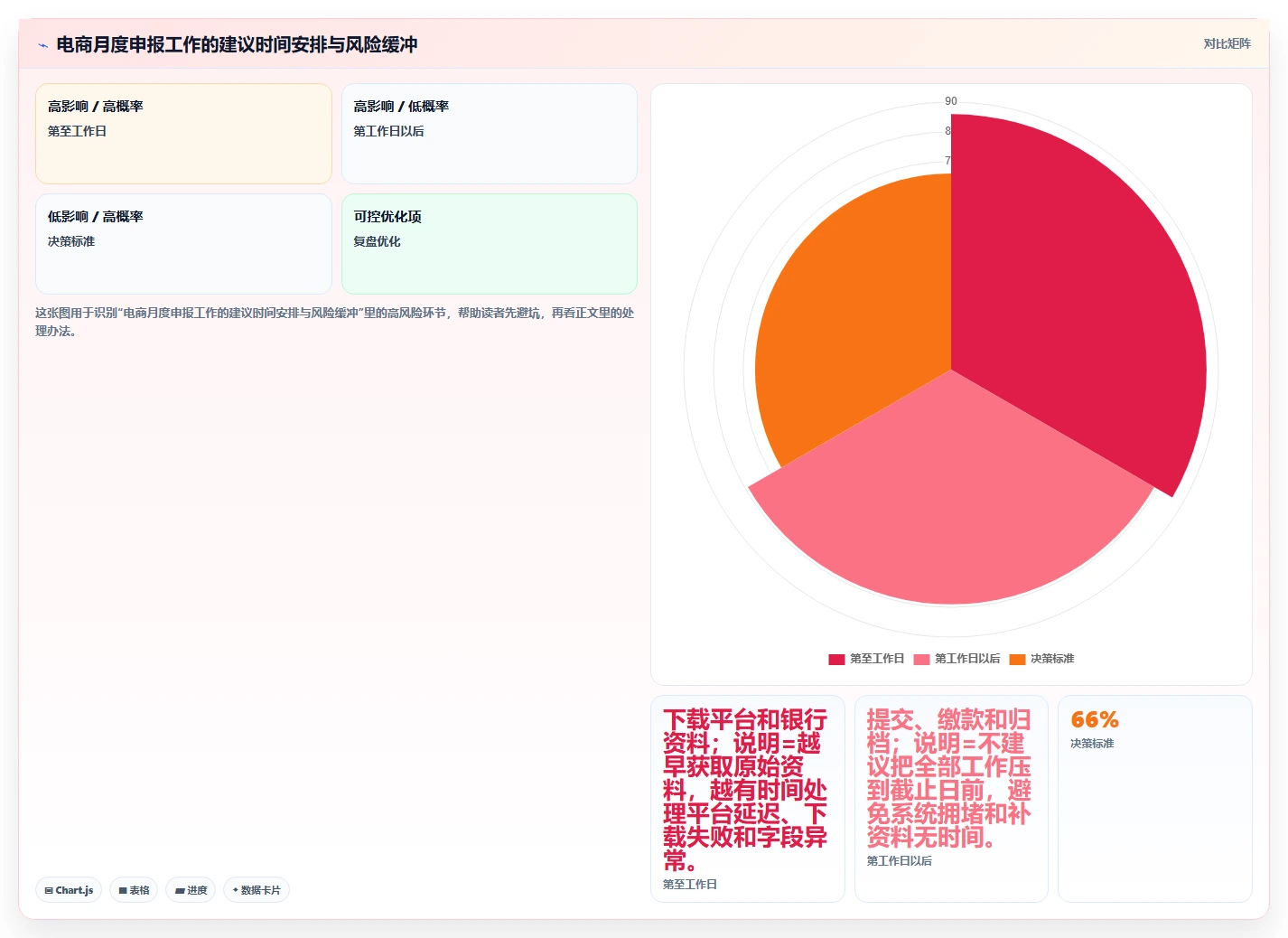Select the 低影响 / 高概率 card
1288x938 pixels.
183,244
